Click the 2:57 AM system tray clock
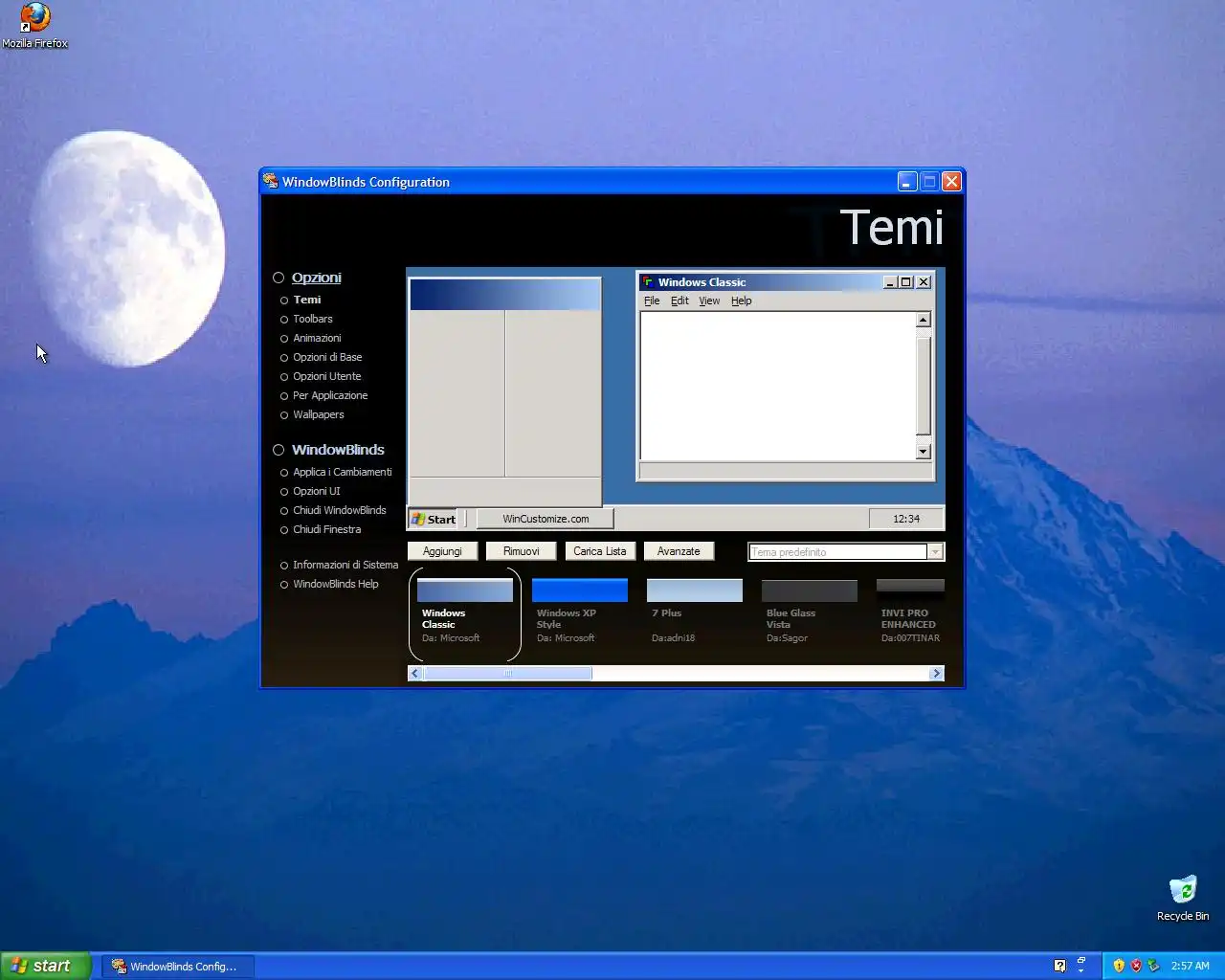Image resolution: width=1225 pixels, height=980 pixels. [1191, 966]
